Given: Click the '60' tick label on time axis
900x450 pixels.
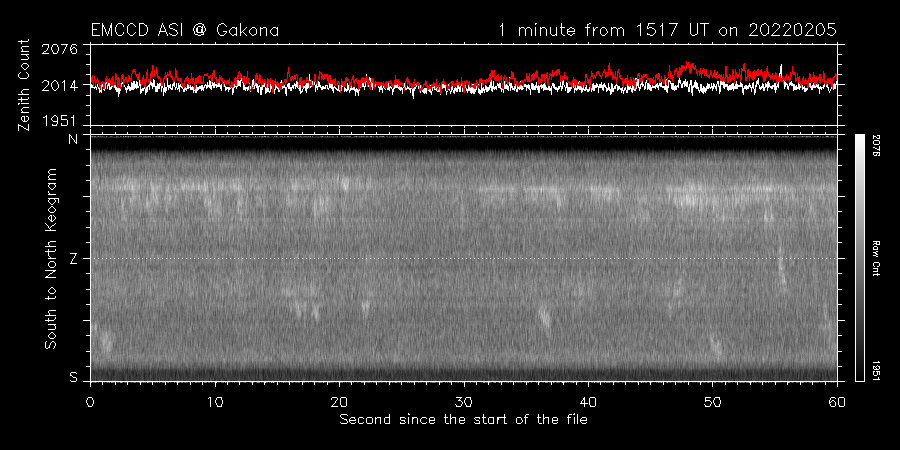Looking at the screenshot, I should 837,402.
